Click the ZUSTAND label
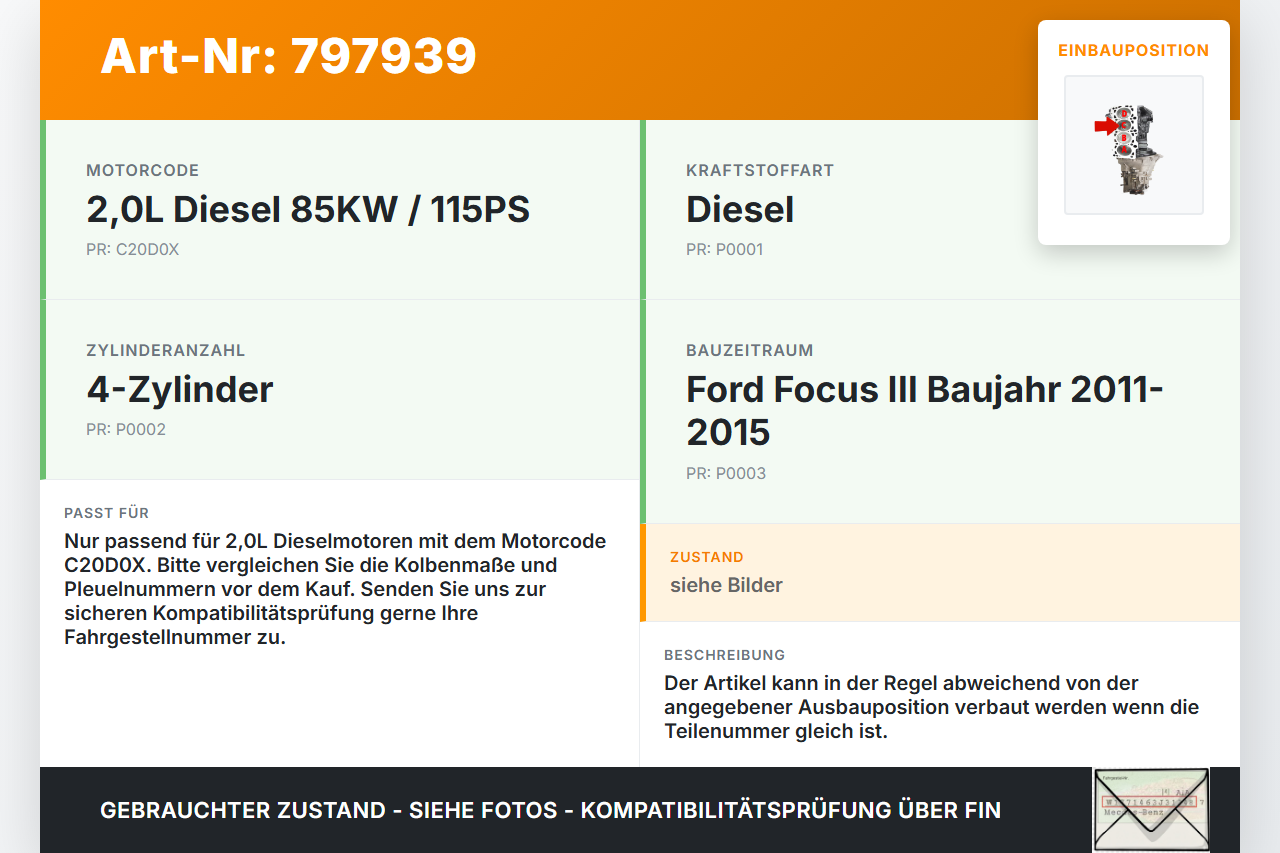This screenshot has width=1280, height=853. [707, 557]
